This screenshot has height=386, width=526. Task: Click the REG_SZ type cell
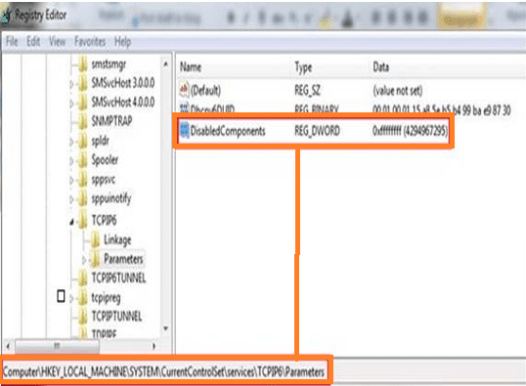(x=307, y=90)
